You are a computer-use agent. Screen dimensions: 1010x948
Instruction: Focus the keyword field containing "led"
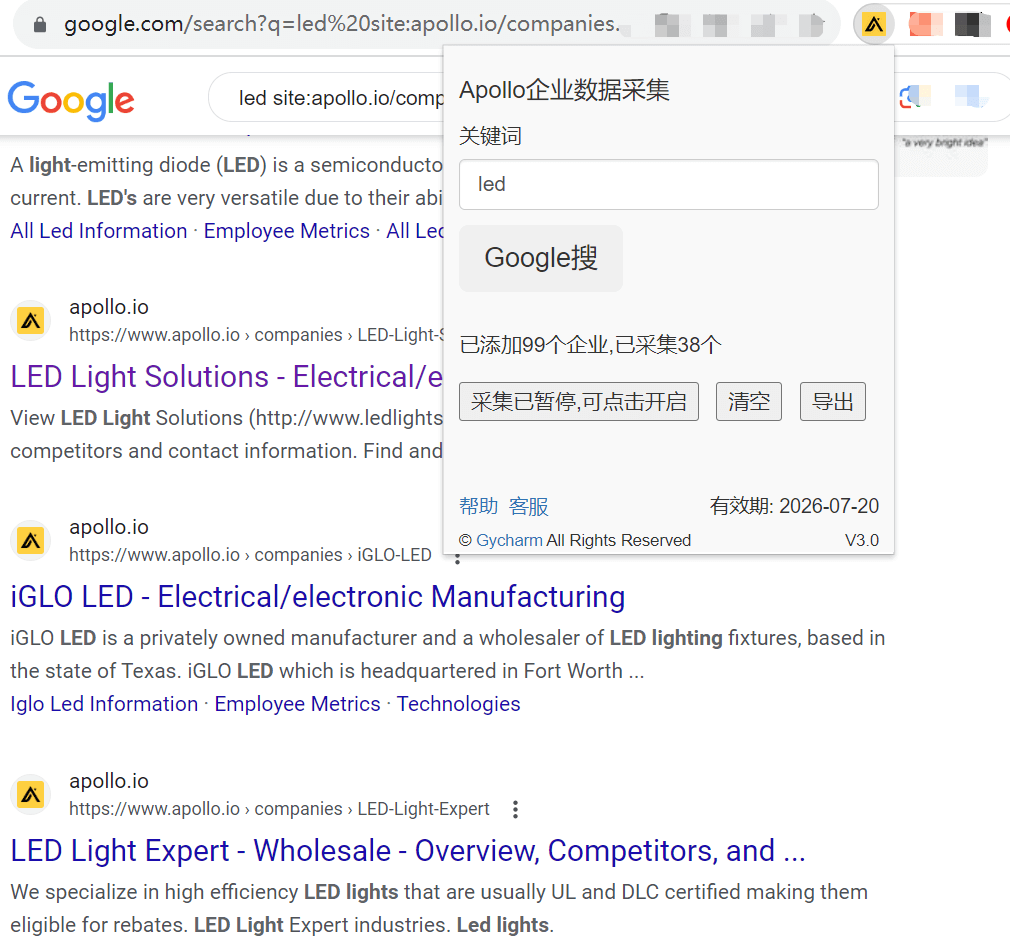pyautogui.click(x=669, y=184)
